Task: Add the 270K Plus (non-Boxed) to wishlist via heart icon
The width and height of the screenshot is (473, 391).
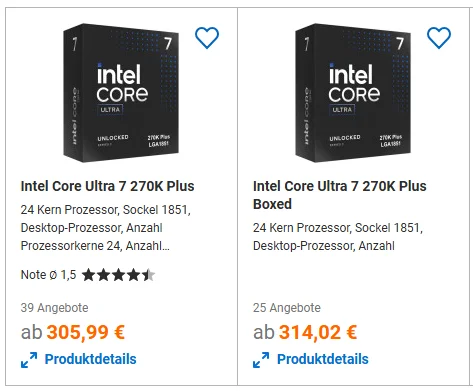Action: coord(207,38)
